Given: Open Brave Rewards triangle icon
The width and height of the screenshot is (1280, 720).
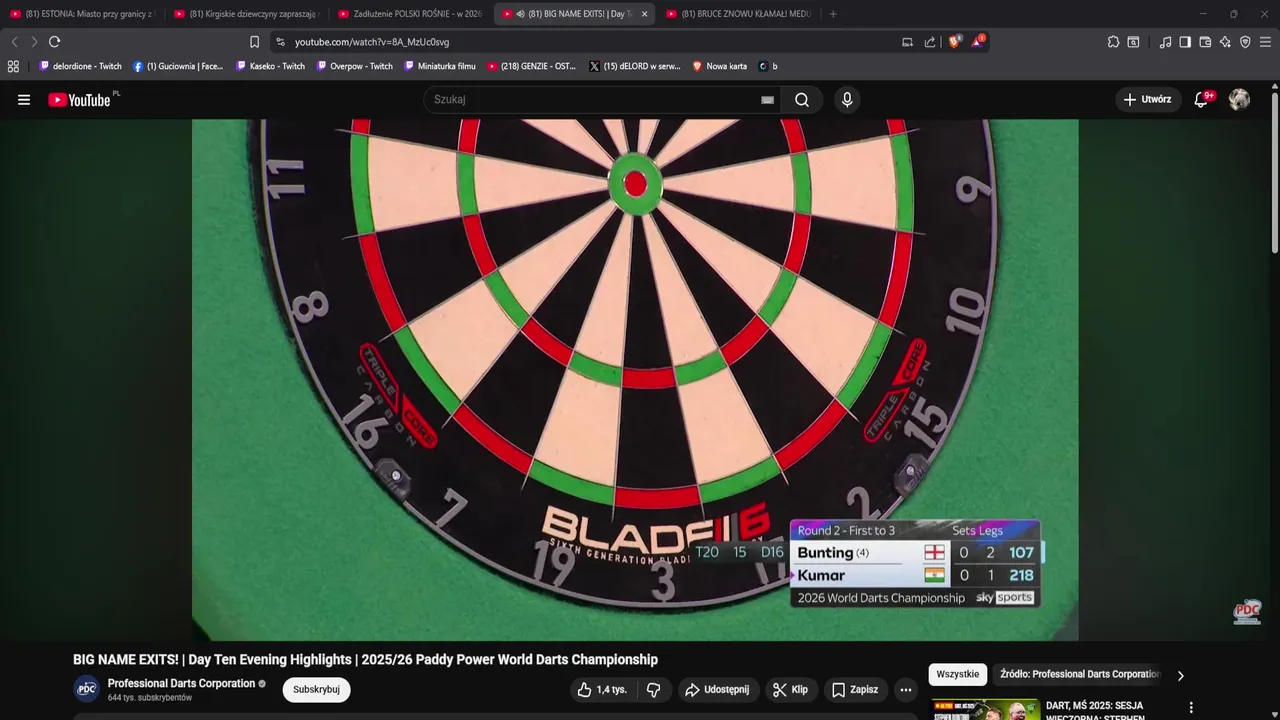Looking at the screenshot, I should (978, 41).
